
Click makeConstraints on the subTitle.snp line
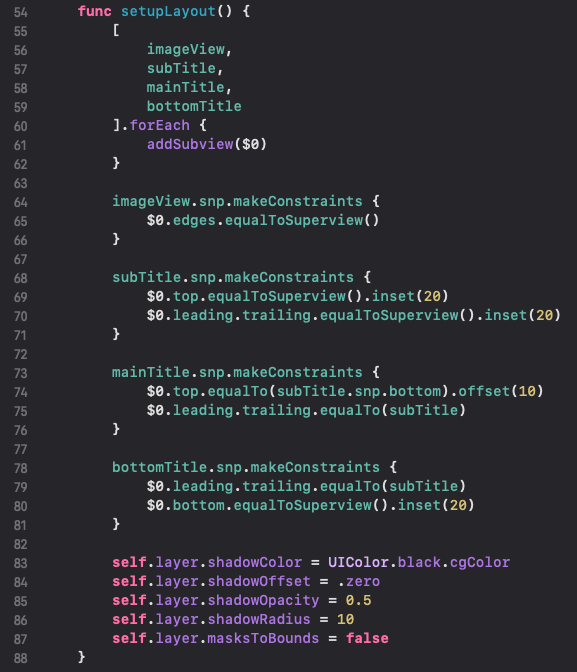[289, 277]
